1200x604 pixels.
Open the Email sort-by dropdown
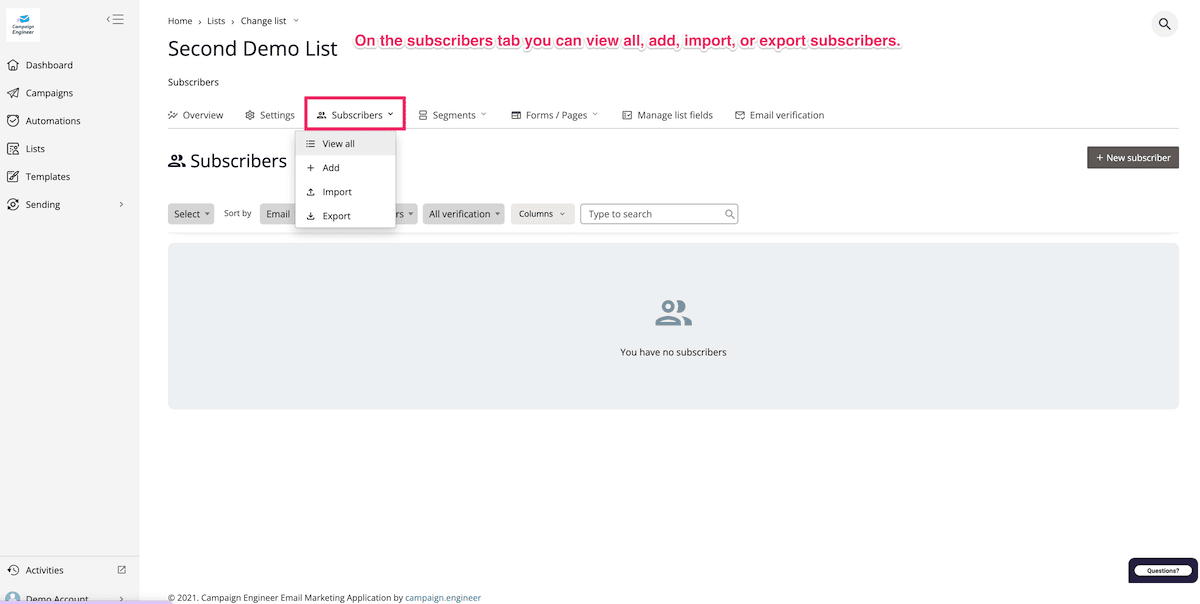coord(277,214)
